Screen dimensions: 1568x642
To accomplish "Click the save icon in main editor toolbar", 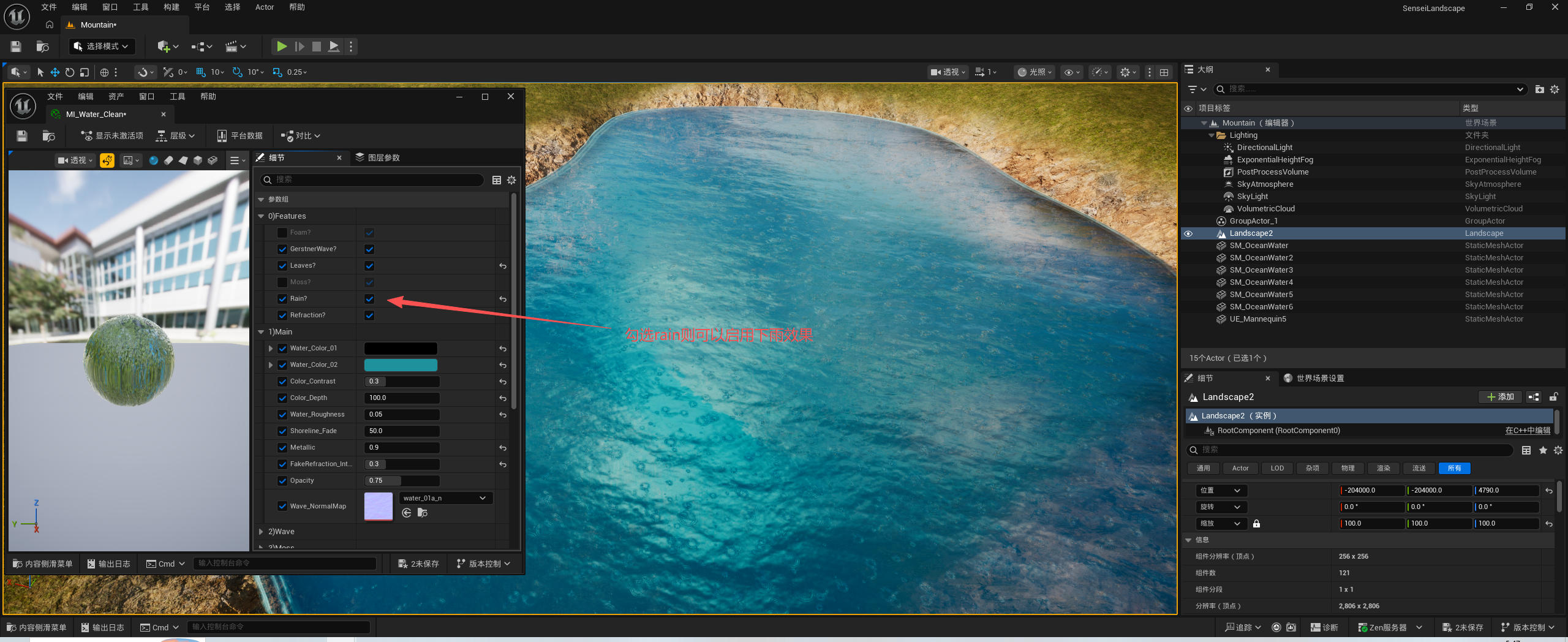I will tap(16, 47).
